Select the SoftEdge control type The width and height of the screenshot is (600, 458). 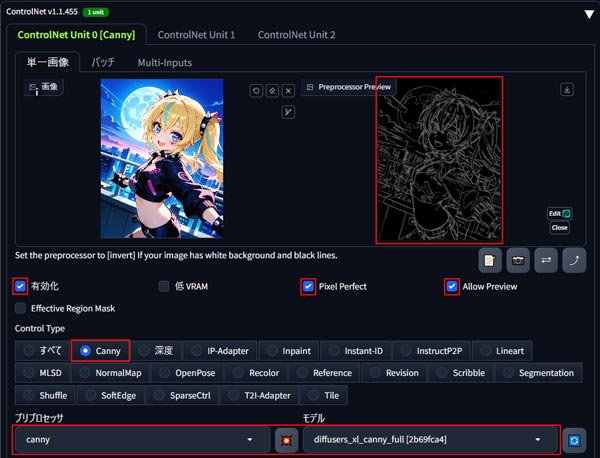tap(111, 395)
